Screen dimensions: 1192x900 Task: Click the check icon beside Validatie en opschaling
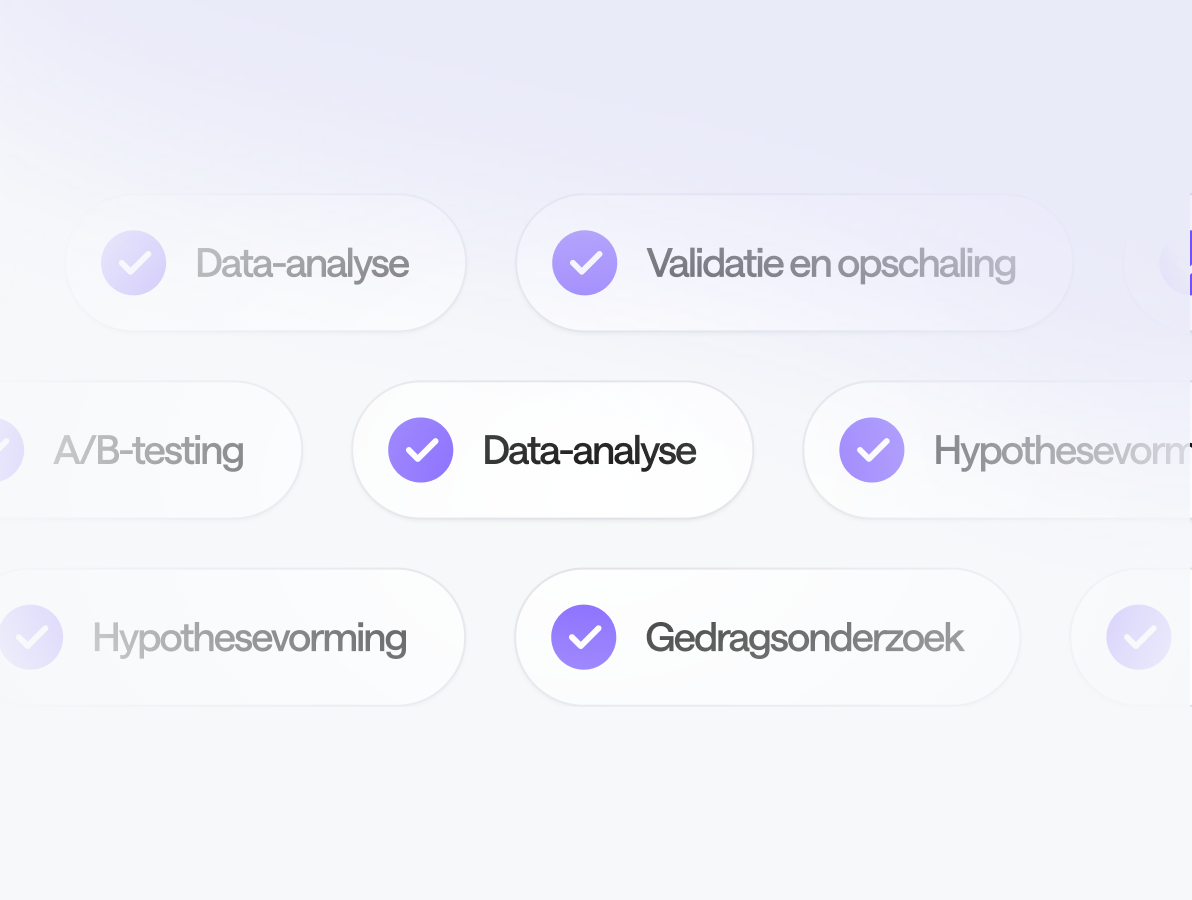click(585, 263)
